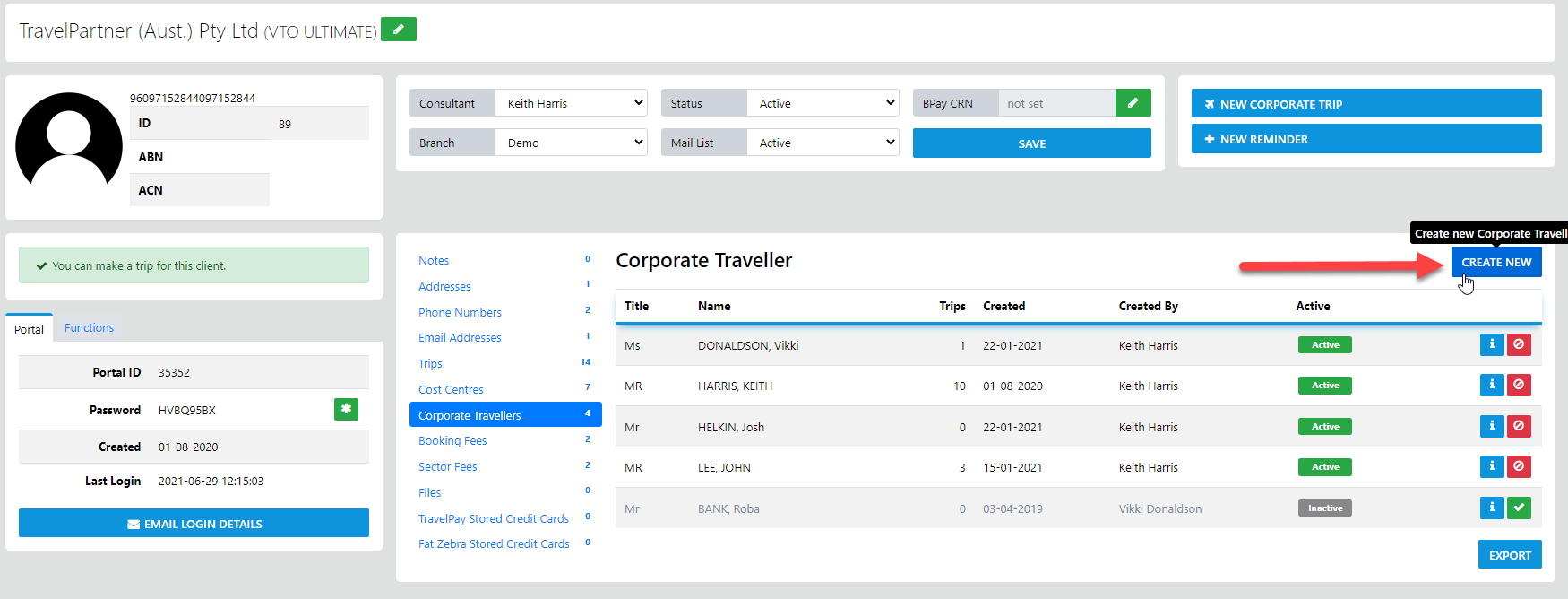Screen dimensions: 1568x599
Task: Open the Consultant dropdown showing Keith Harris
Action: [571, 103]
